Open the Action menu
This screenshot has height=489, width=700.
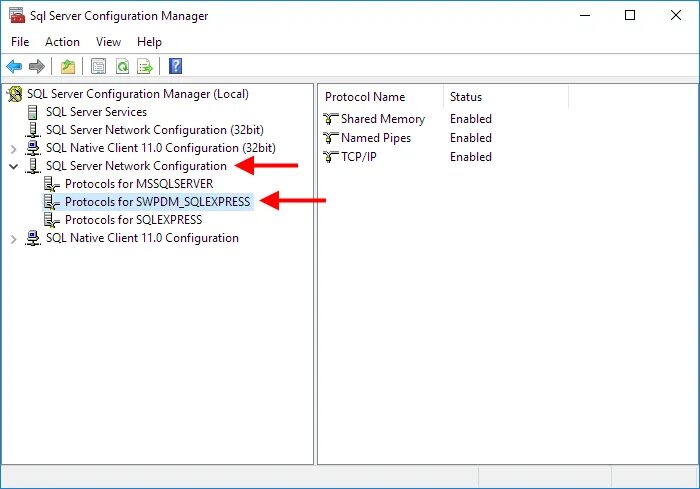tap(62, 42)
